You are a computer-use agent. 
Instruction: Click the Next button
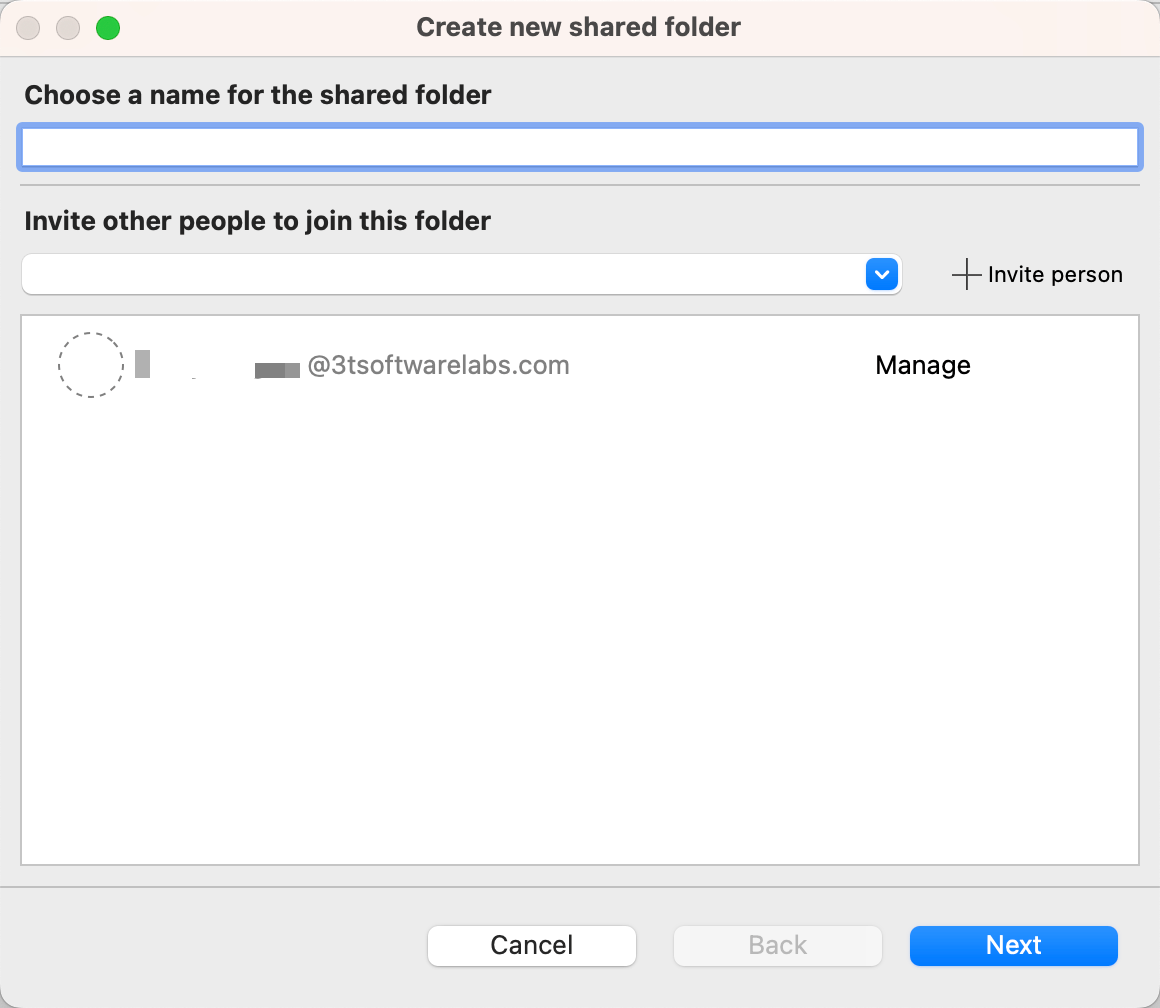pyautogui.click(x=1013, y=945)
